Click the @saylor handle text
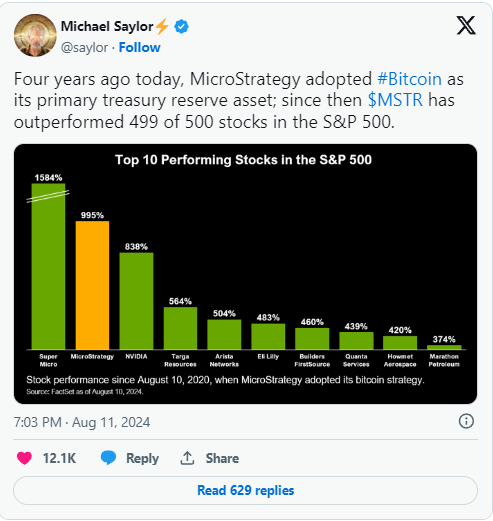This screenshot has width=493, height=521. (84, 48)
